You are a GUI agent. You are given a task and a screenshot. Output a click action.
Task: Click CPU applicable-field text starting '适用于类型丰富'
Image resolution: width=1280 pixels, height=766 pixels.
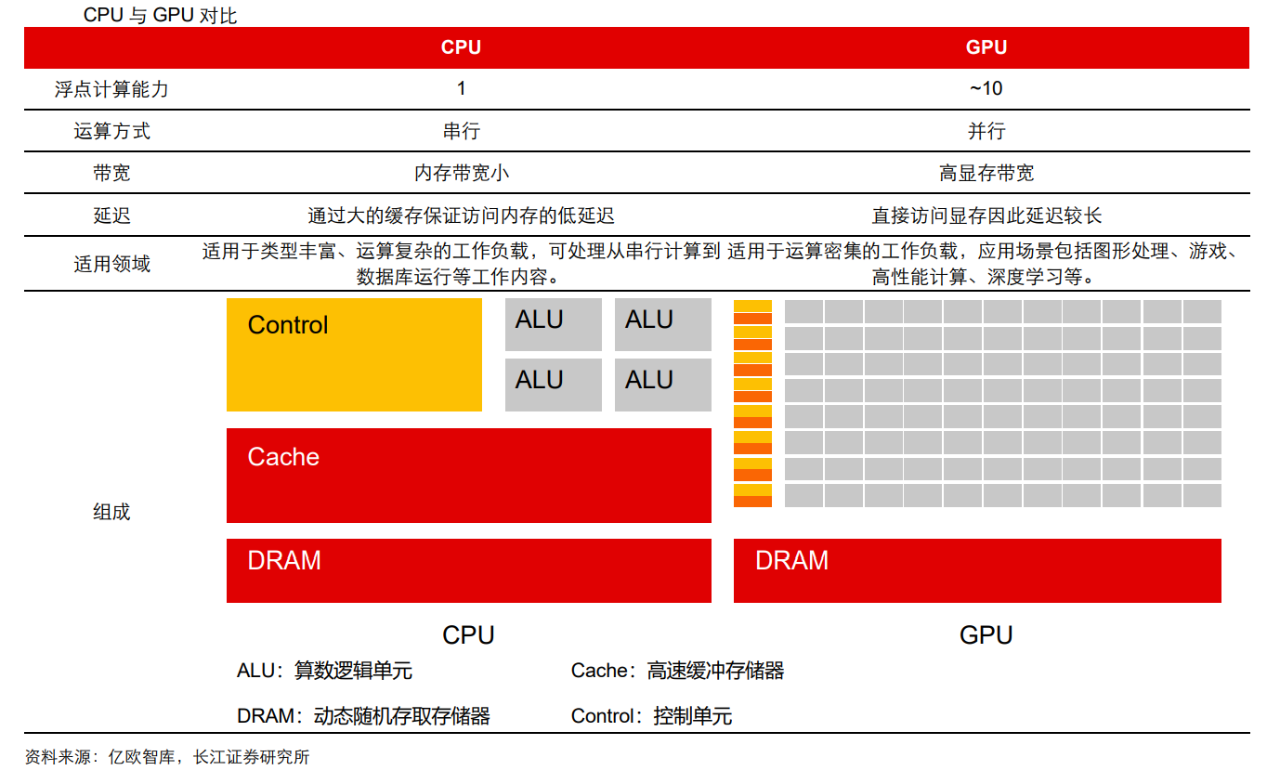click(x=461, y=264)
